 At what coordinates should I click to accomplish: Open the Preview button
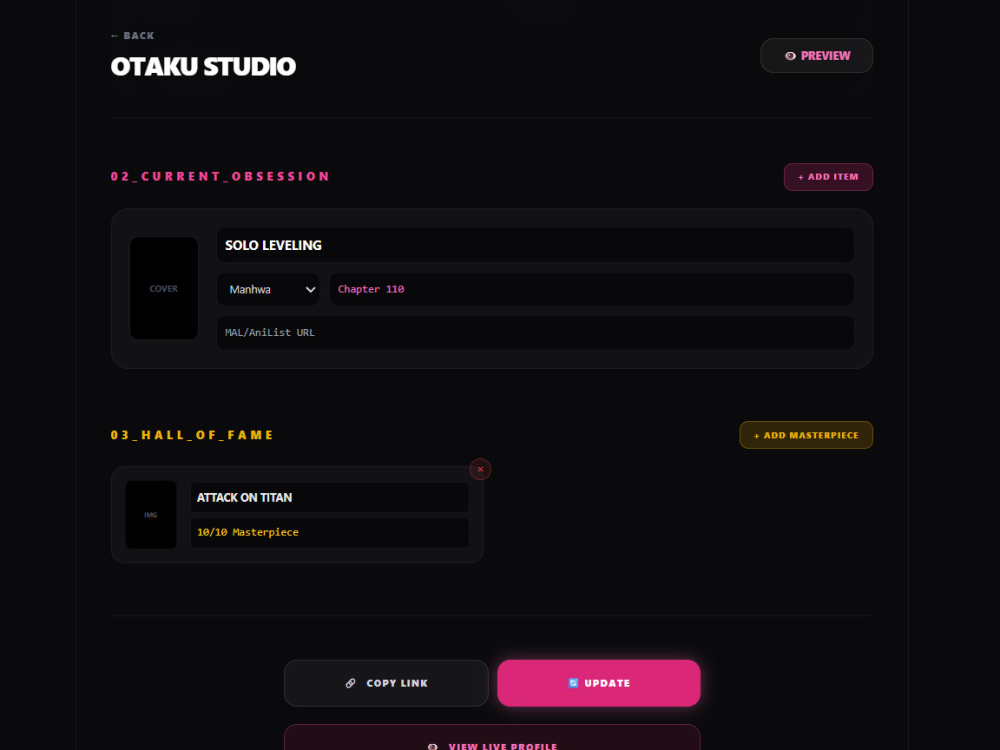pyautogui.click(x=816, y=55)
